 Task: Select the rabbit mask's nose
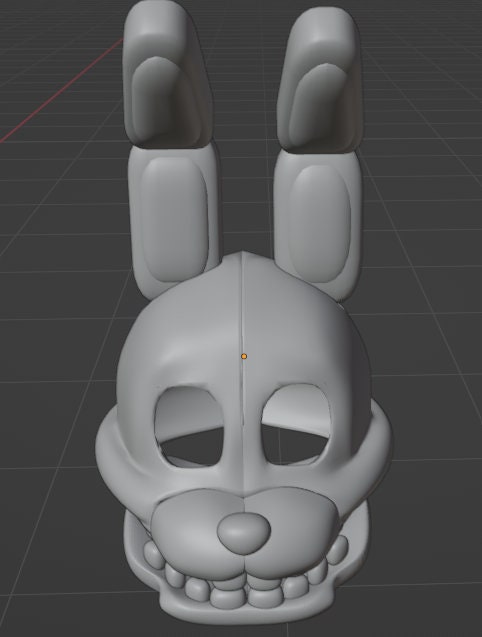point(243,533)
